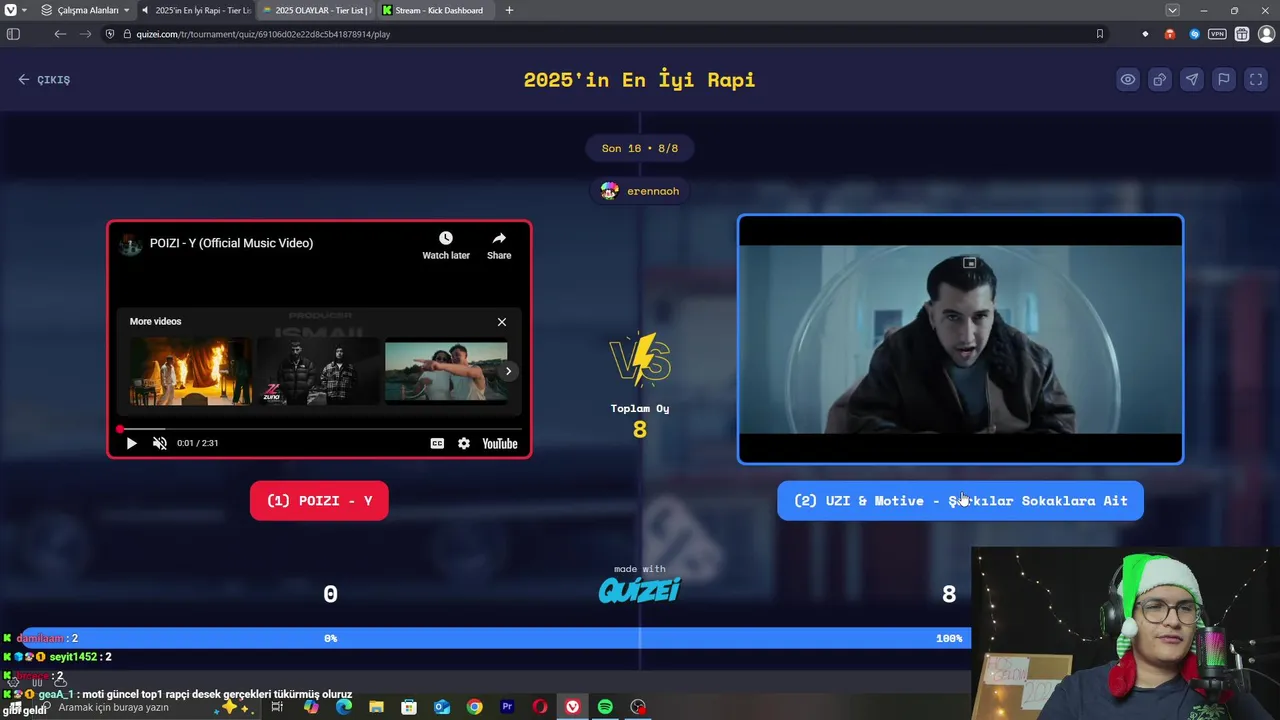The width and height of the screenshot is (1280, 720).
Task: Open Microsoft Edge from taskbar
Action: coord(344,707)
